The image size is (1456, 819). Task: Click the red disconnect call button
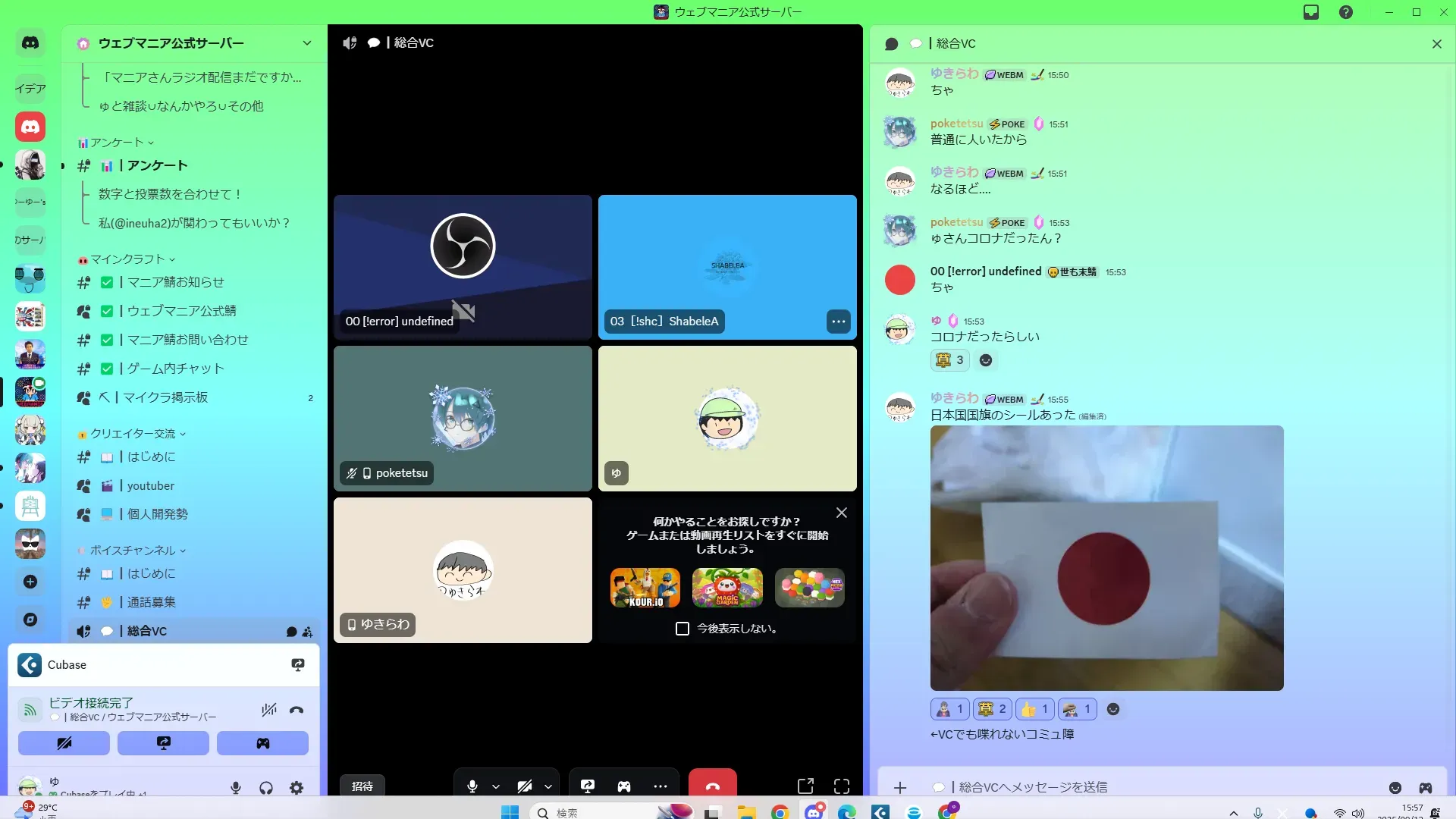pyautogui.click(x=712, y=786)
